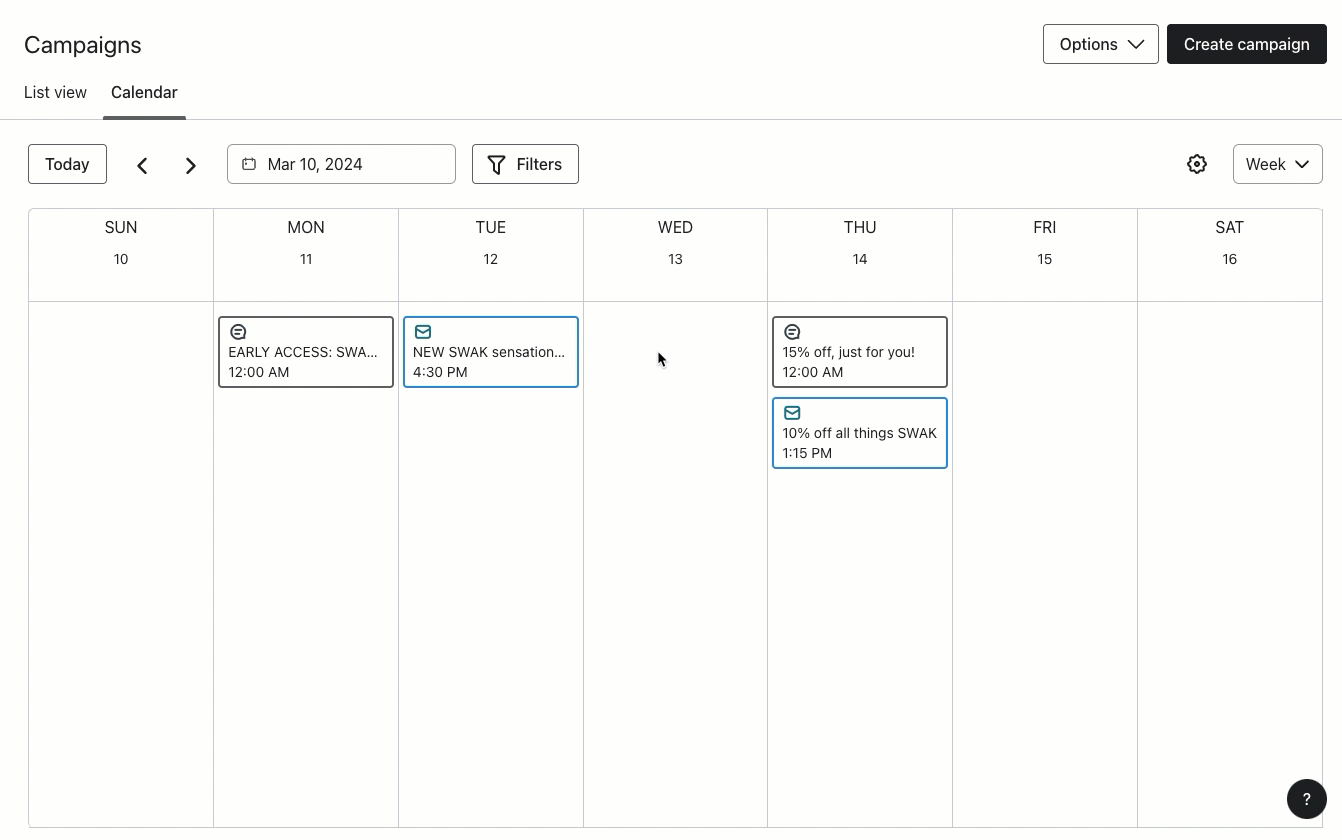
Task: Open the calendar icon in the date field
Action: (x=249, y=163)
